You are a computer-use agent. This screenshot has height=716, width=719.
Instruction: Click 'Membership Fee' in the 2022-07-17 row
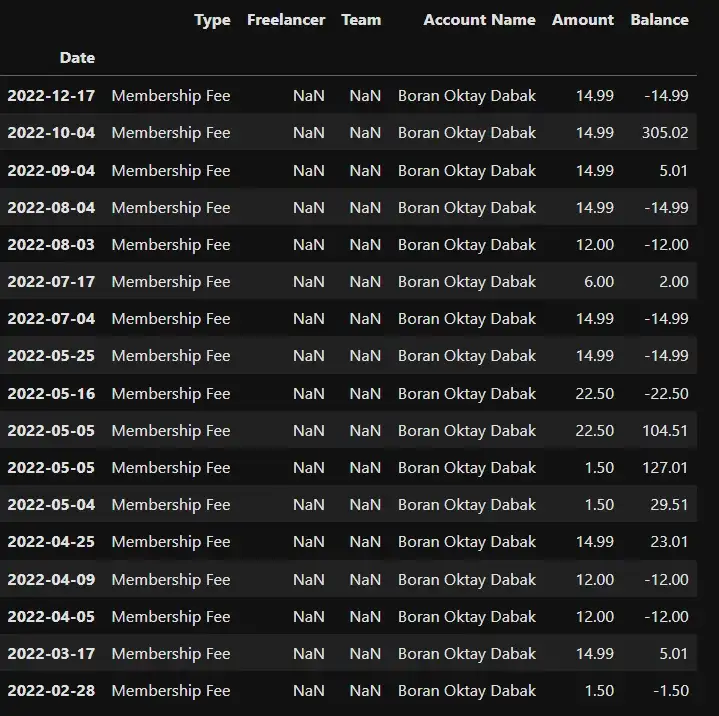(x=171, y=281)
